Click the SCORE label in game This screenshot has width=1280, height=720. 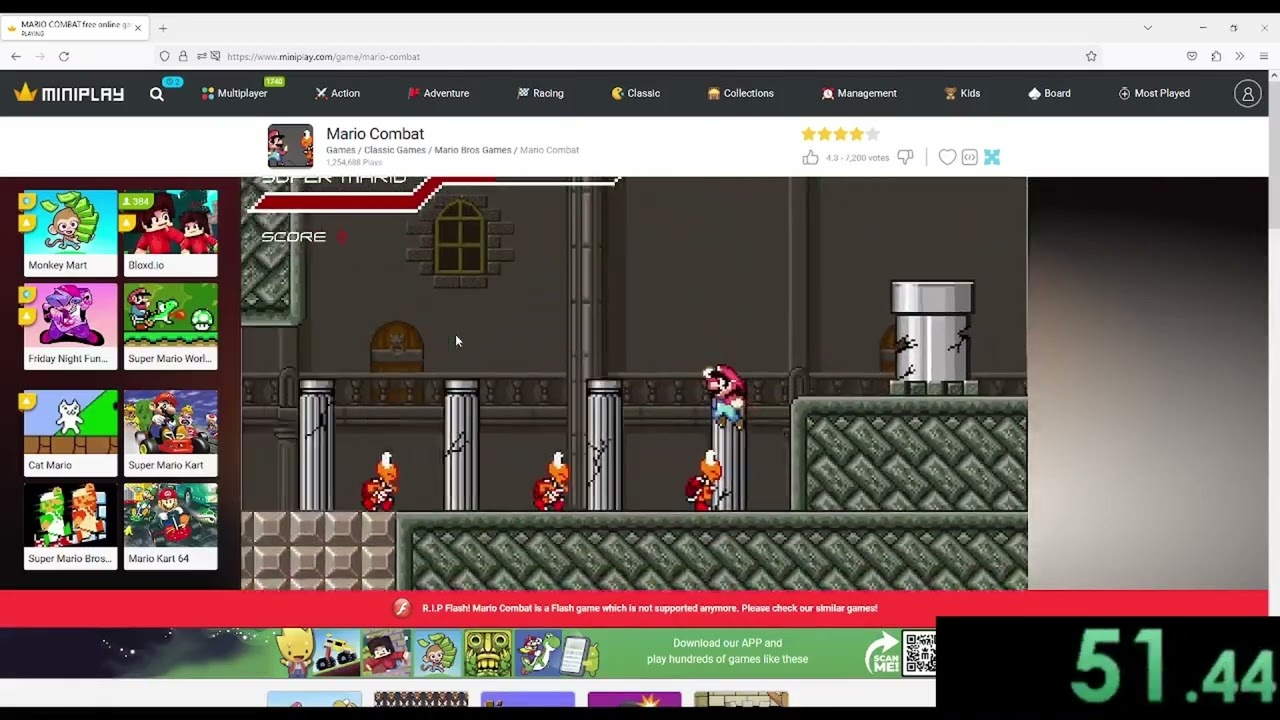pos(294,237)
